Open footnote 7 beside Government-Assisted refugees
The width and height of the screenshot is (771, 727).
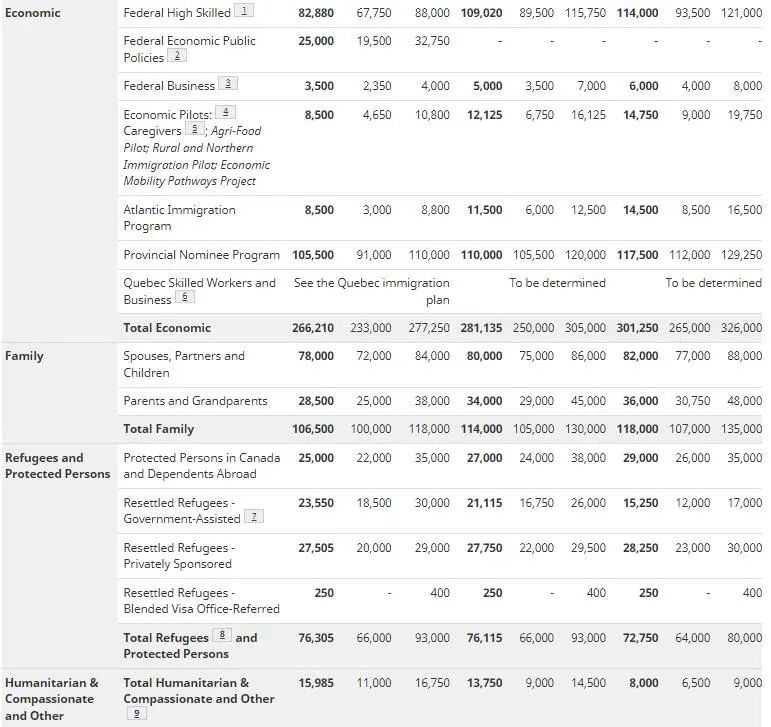coord(255,517)
